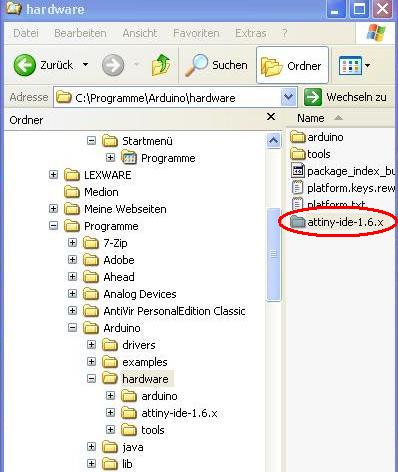This screenshot has width=398, height=472.
Task: Expand AntiVir PersonalEdition Classic node
Action: tap(72, 311)
